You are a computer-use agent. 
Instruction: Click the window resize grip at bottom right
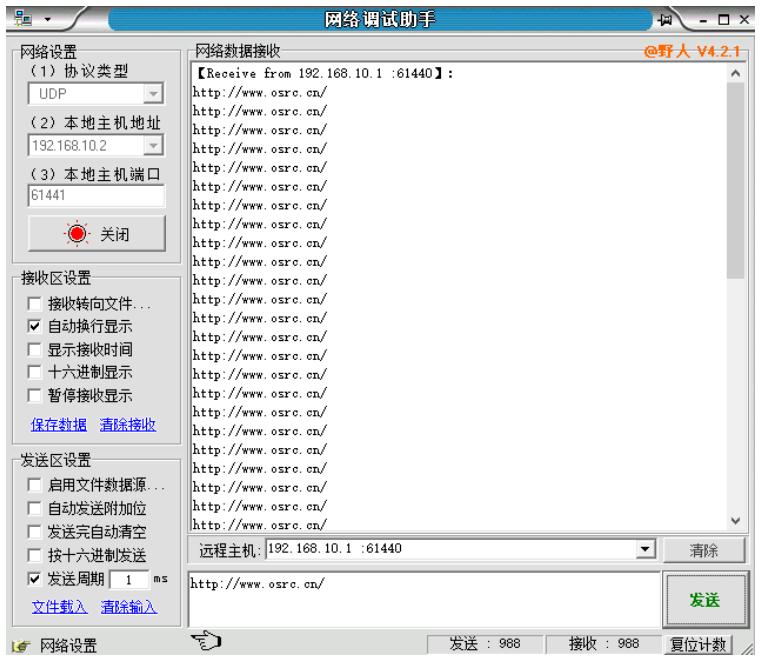pyautogui.click(x=746, y=648)
